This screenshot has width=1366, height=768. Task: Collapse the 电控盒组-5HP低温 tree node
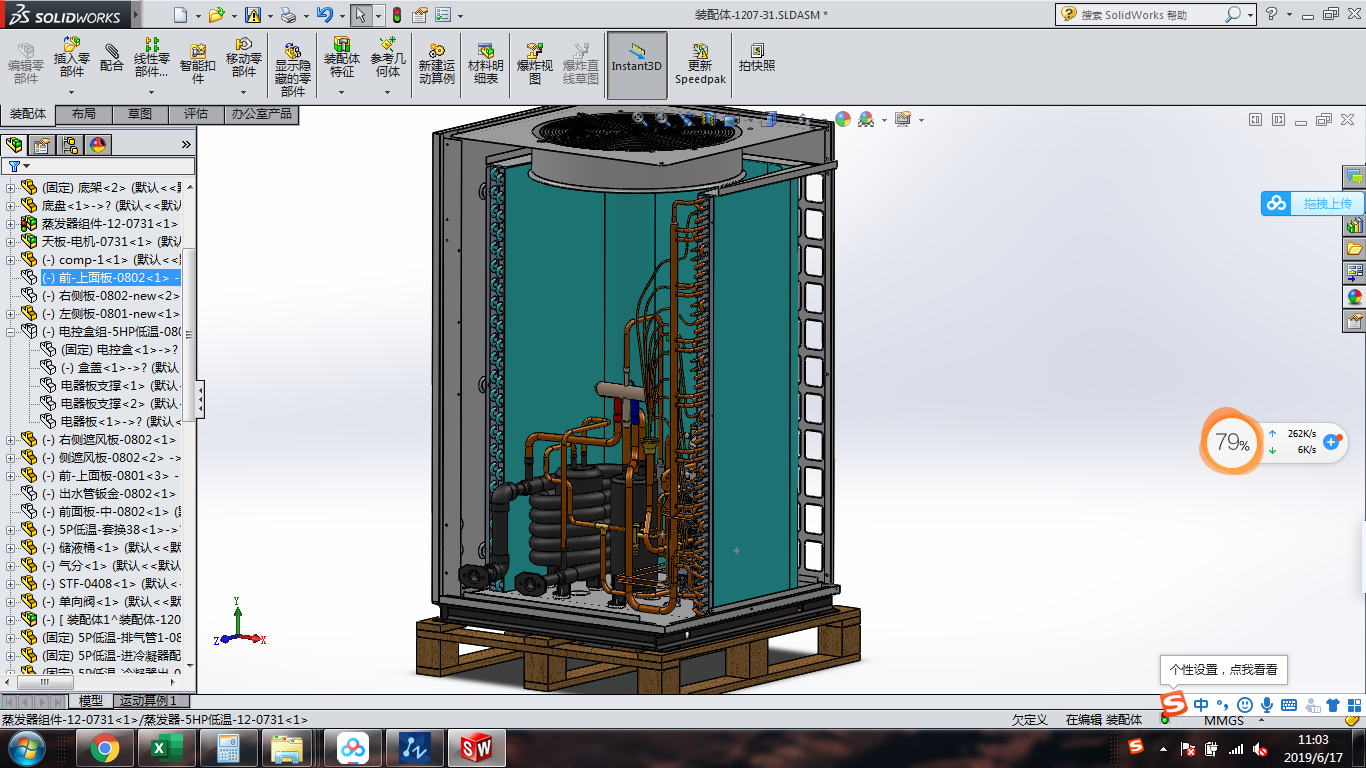tap(11, 332)
